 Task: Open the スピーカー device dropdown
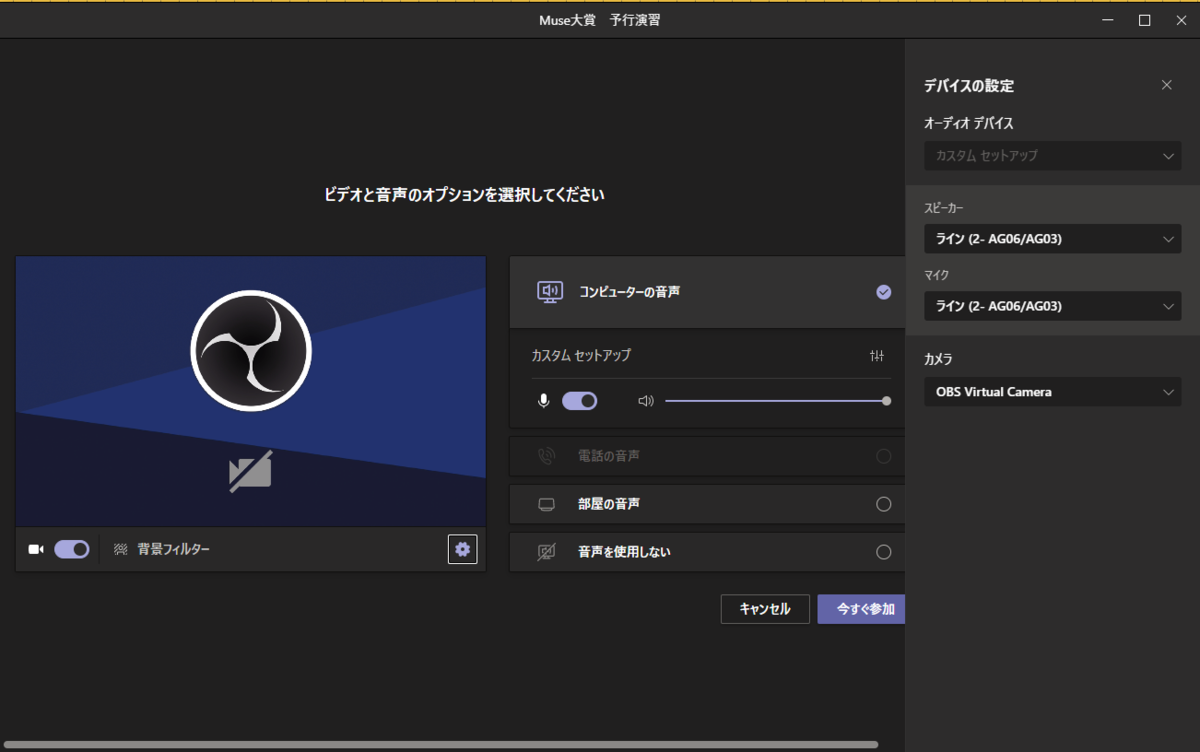click(x=1051, y=238)
